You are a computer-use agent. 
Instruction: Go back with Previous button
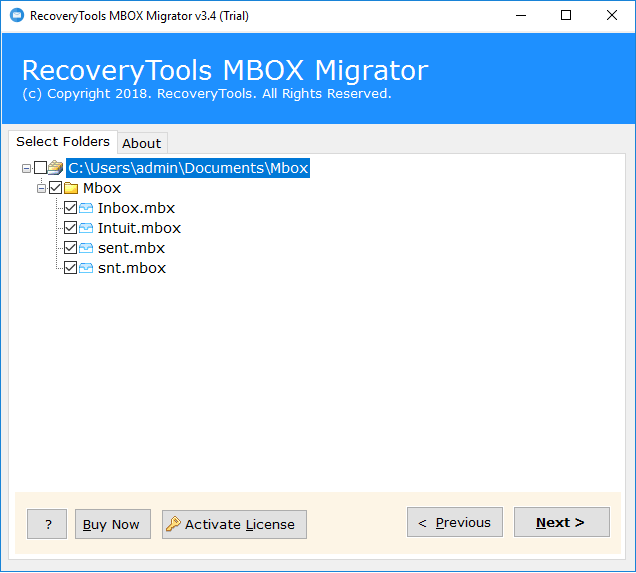455,522
